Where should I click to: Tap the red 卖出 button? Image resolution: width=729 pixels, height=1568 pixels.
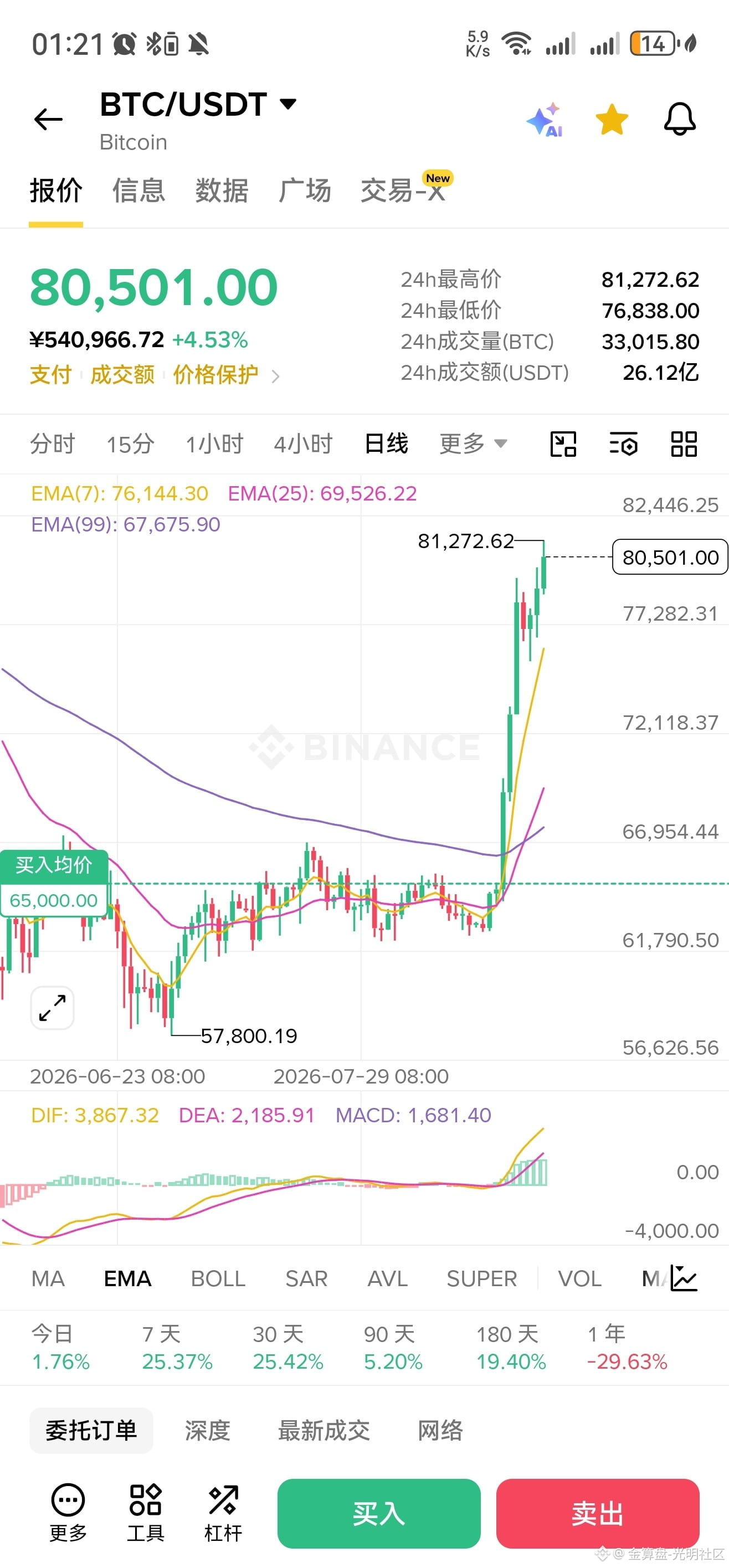(x=598, y=1513)
